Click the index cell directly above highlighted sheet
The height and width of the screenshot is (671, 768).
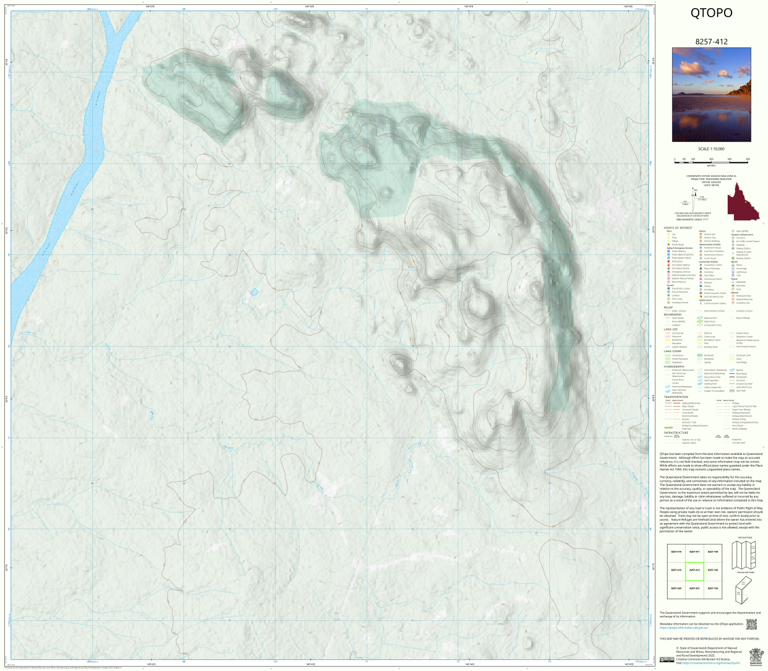click(694, 553)
